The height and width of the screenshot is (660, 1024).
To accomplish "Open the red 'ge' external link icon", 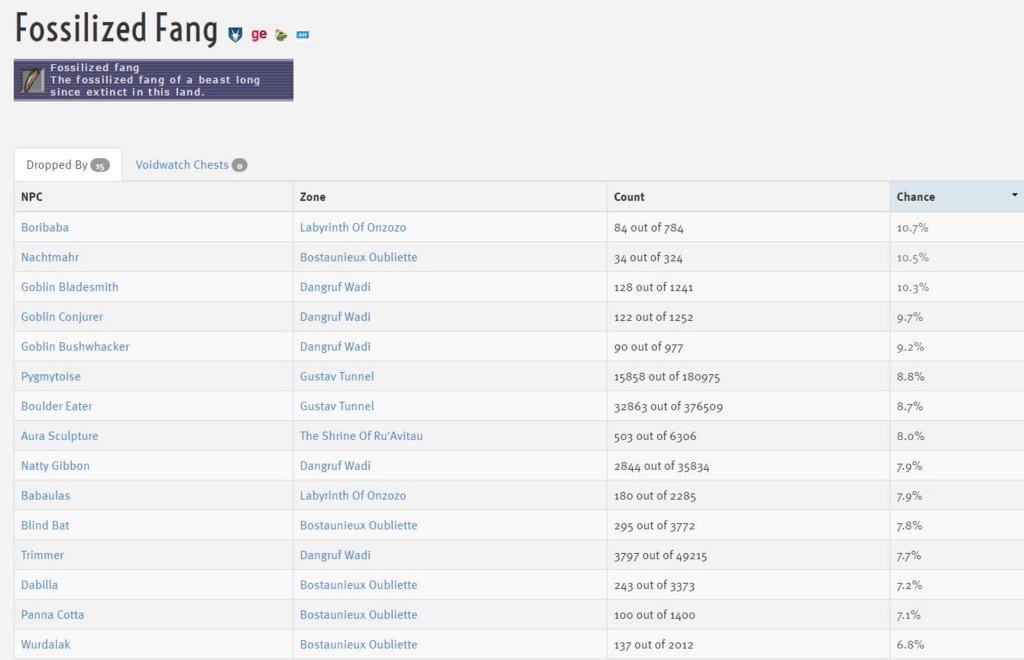I will 259,35.
